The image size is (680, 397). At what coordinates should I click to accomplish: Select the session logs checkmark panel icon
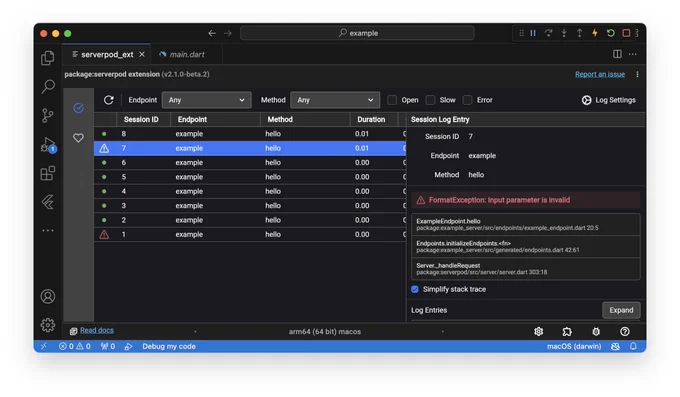pyautogui.click(x=78, y=108)
